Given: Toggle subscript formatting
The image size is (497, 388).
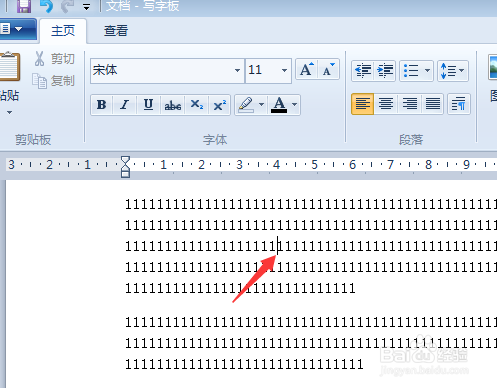Looking at the screenshot, I should (x=197, y=105).
